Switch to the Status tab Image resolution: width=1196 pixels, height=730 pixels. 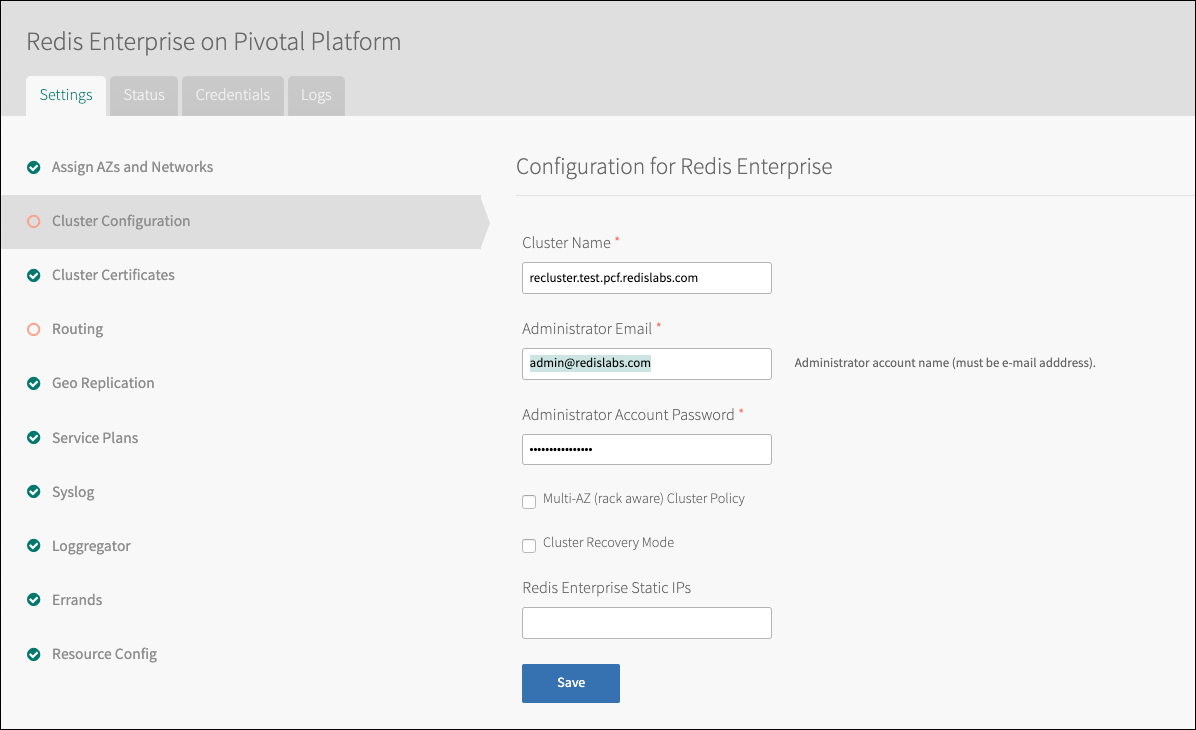144,95
